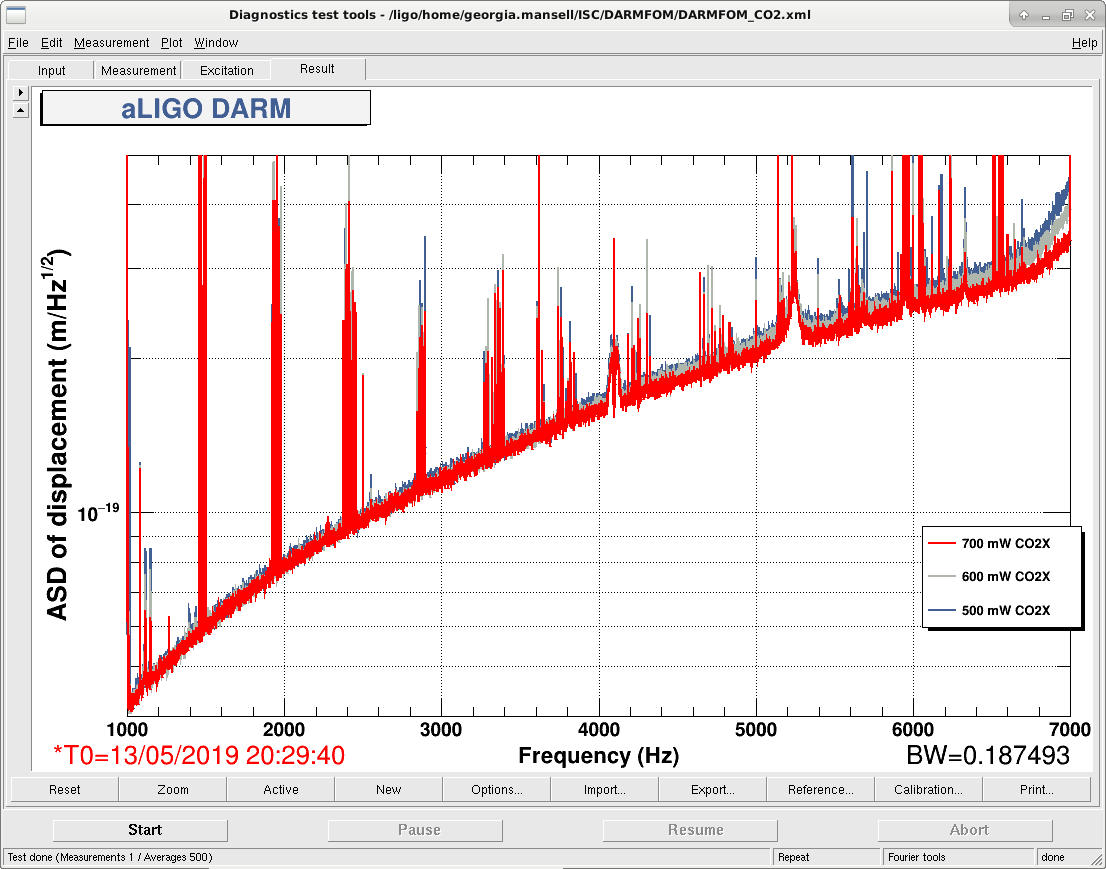Open the plot Options dialog
The width and height of the screenshot is (1106, 869).
click(497, 789)
